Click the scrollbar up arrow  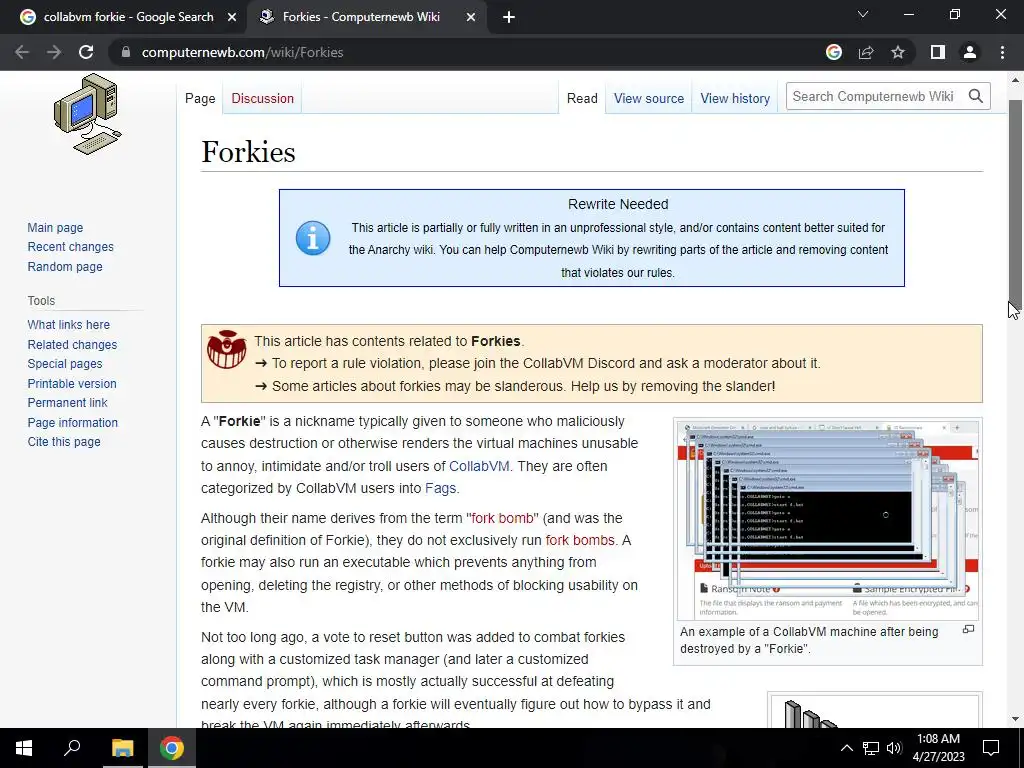pyautogui.click(x=1015, y=80)
